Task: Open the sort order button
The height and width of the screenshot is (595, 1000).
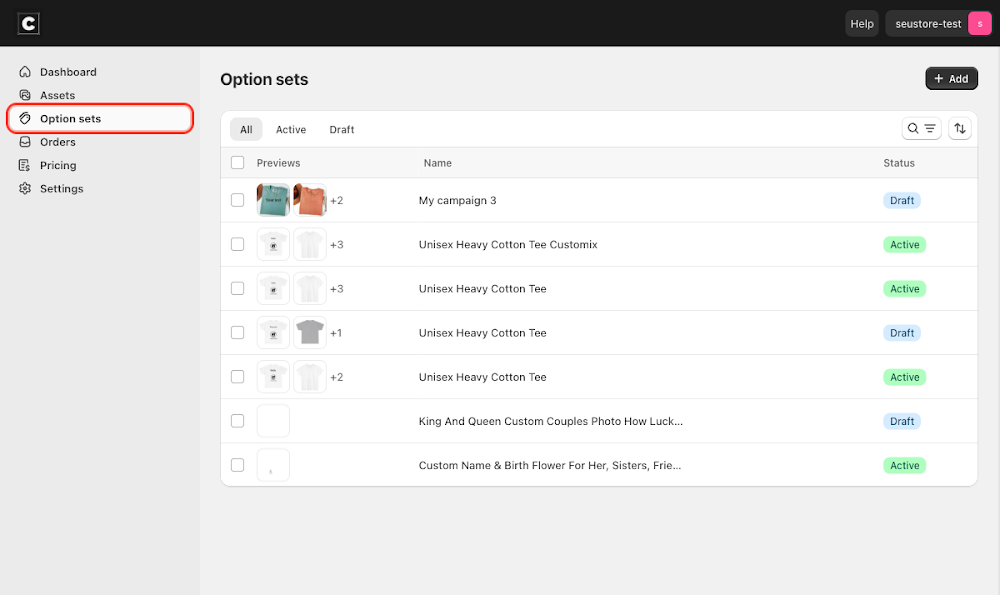Action: click(x=959, y=128)
